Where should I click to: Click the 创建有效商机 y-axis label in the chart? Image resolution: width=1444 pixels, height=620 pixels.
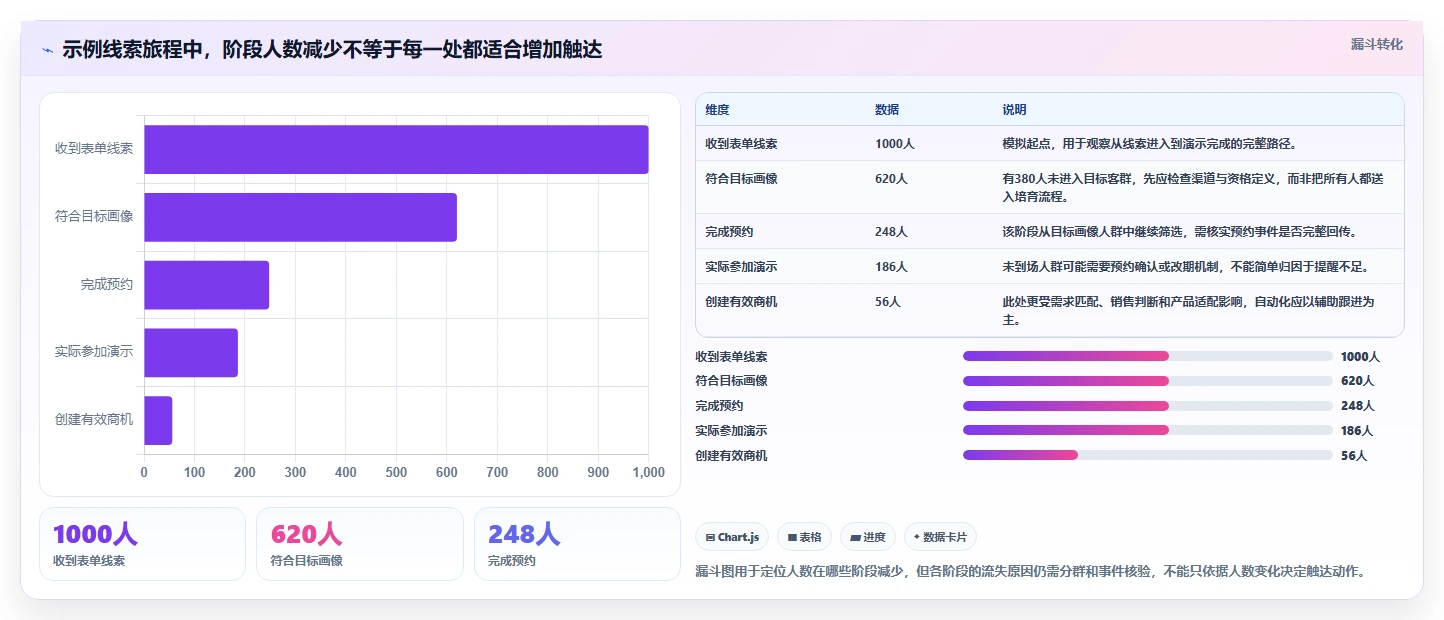tap(94, 420)
